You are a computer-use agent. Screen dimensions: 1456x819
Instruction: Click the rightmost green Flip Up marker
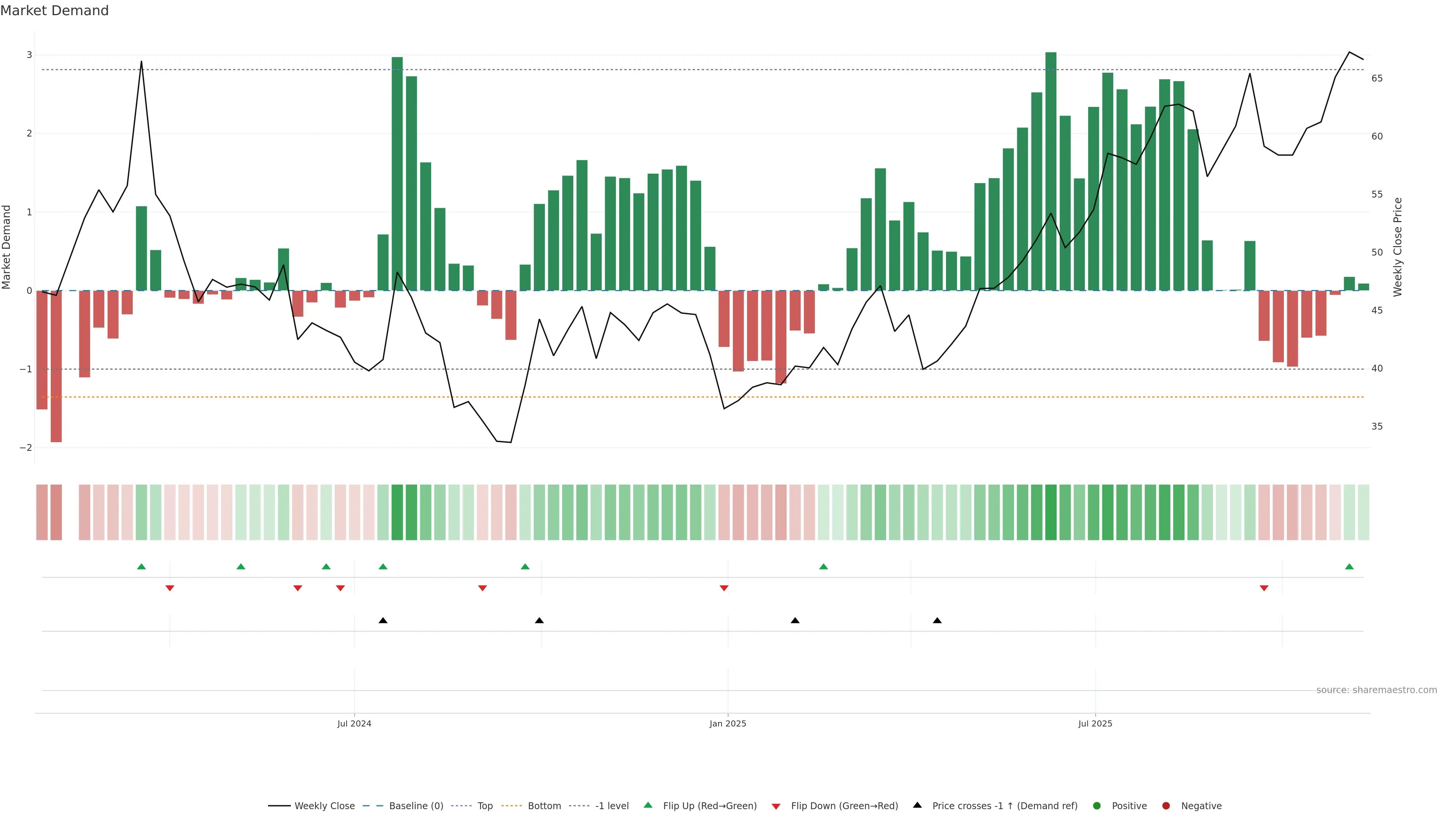(1349, 567)
